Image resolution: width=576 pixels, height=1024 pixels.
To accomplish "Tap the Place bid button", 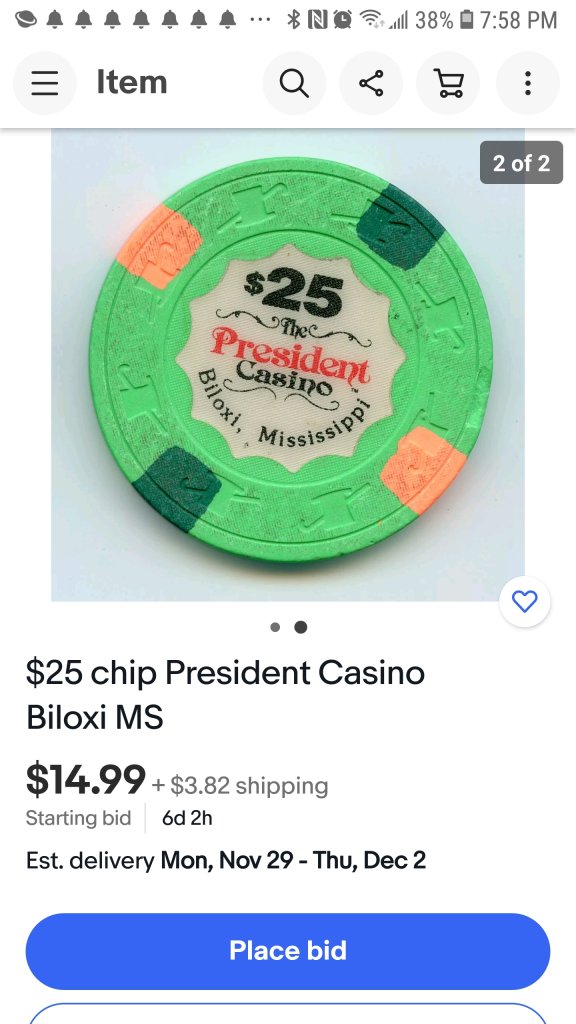I will 288,951.
